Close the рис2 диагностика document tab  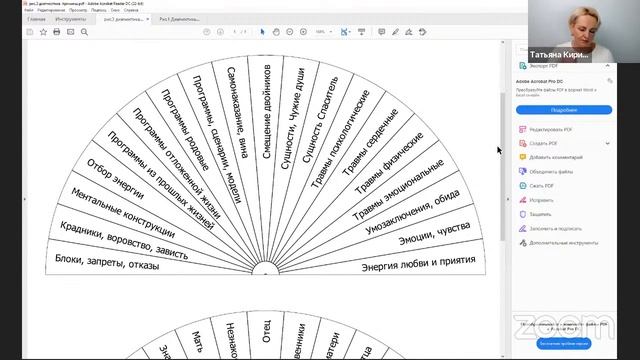pyautogui.click(x=148, y=19)
